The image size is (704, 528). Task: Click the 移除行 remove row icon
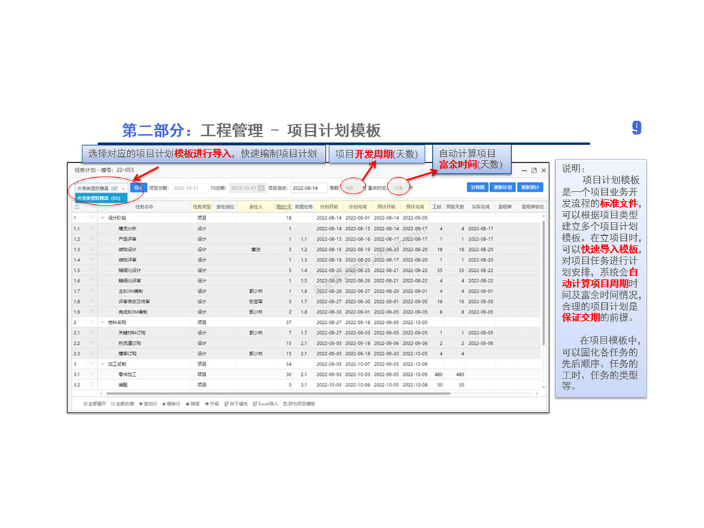click(x=164, y=404)
